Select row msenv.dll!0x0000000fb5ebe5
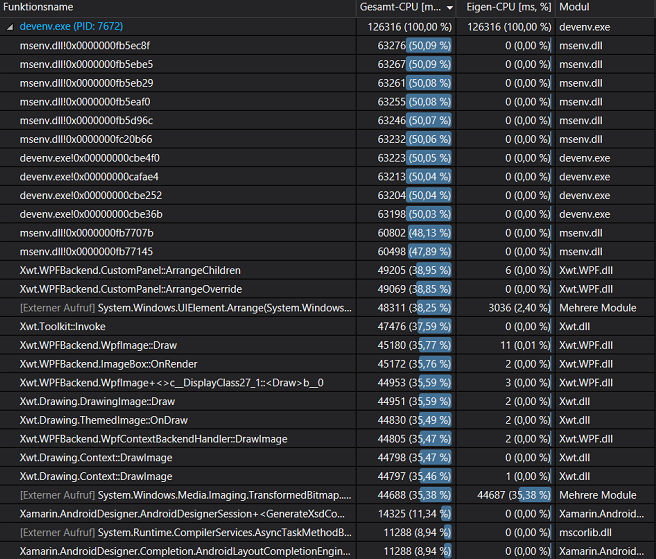Viewport: 656px width, 559px height. tap(328, 64)
